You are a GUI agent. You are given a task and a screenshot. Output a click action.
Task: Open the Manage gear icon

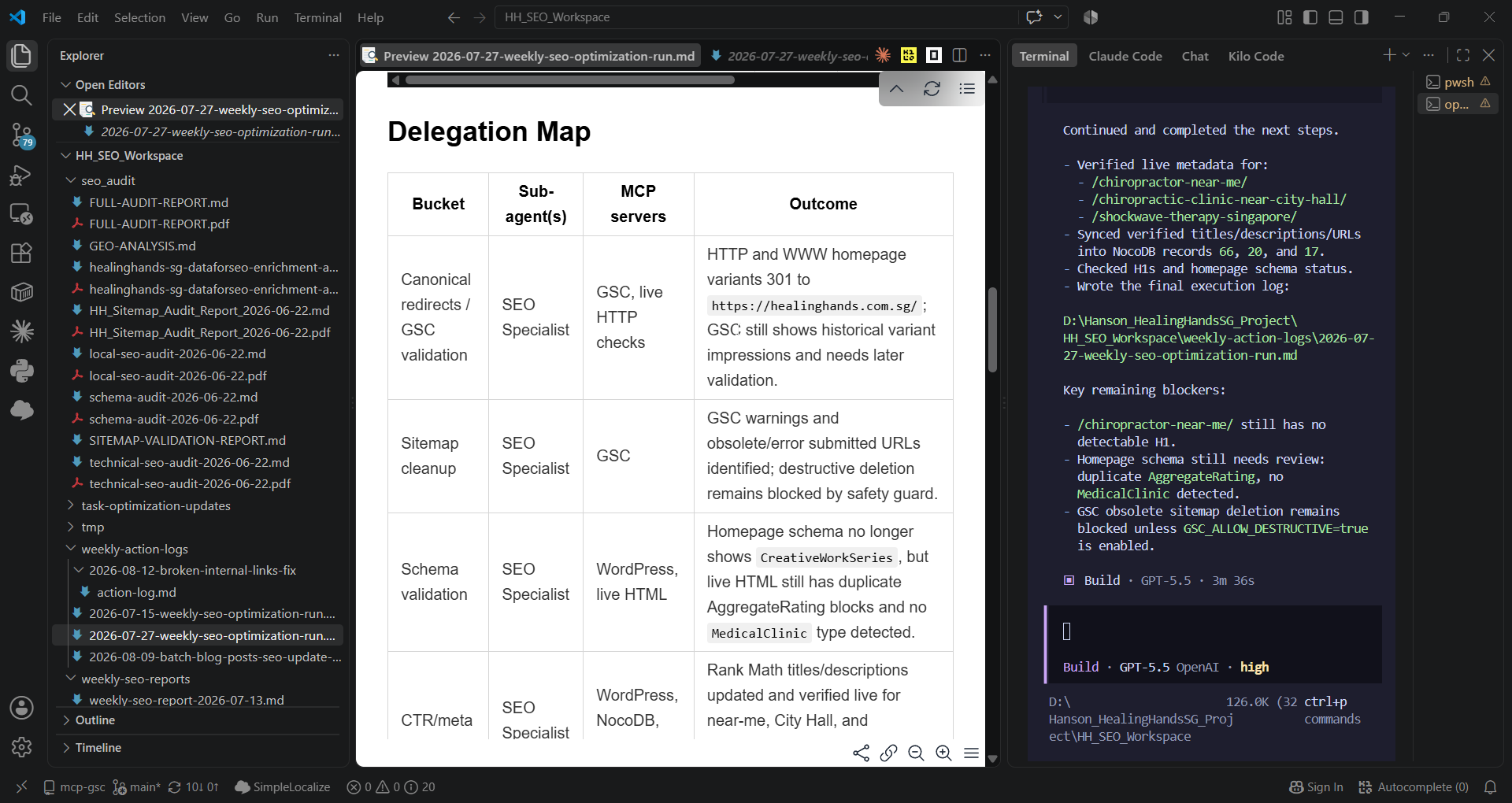click(21, 747)
